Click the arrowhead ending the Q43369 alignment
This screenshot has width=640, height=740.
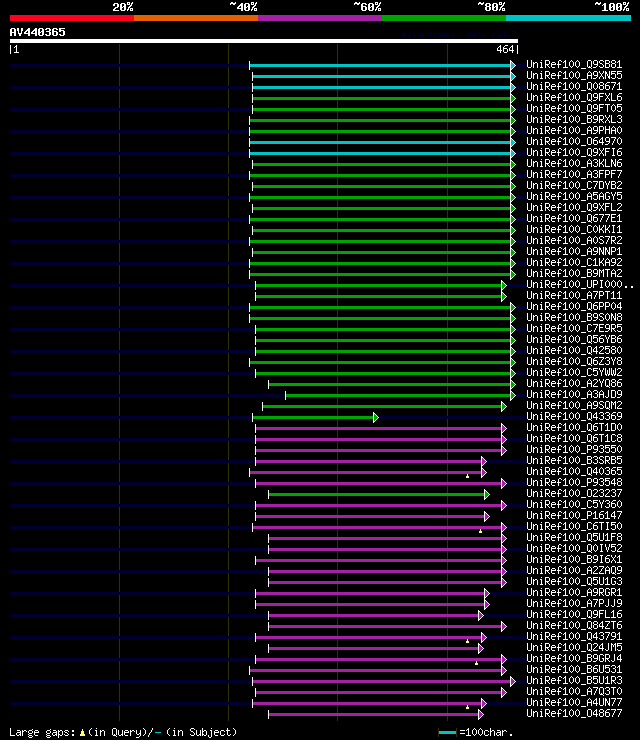[376, 418]
